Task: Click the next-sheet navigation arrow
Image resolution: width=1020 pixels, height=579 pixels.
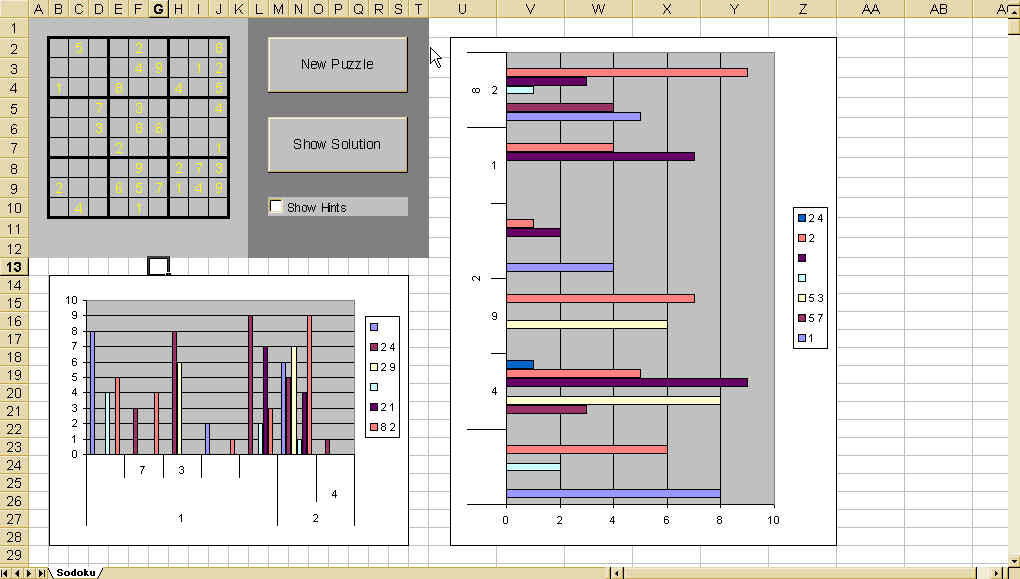Action: click(29, 572)
